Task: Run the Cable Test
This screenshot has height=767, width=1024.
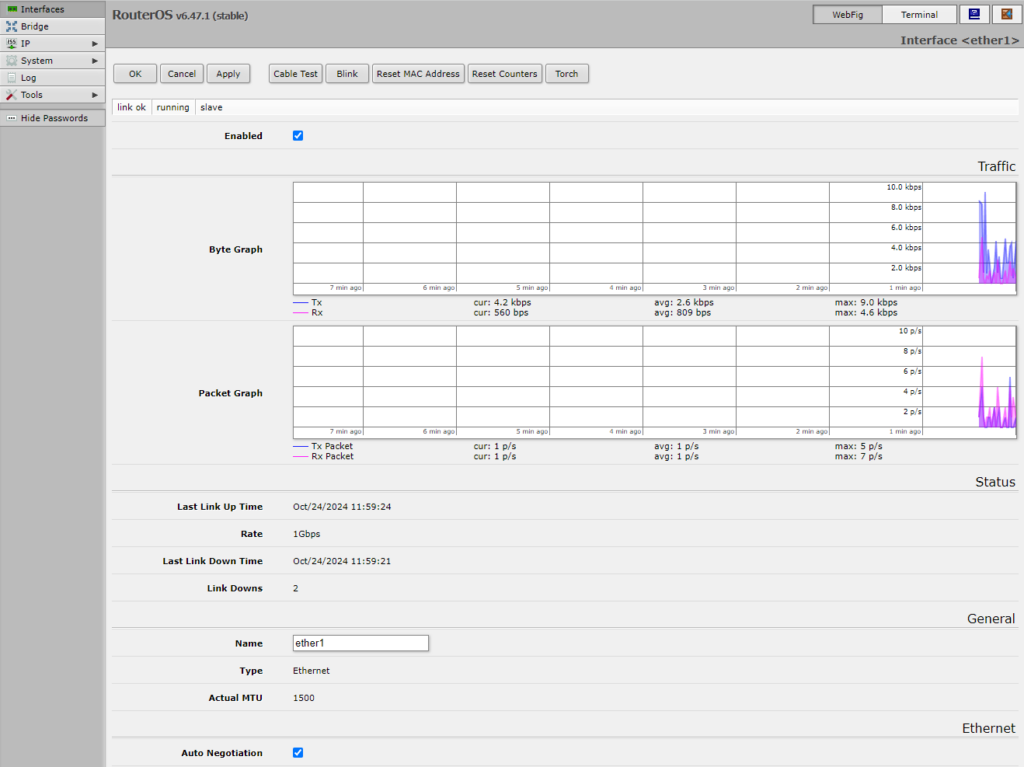Action: coord(295,74)
